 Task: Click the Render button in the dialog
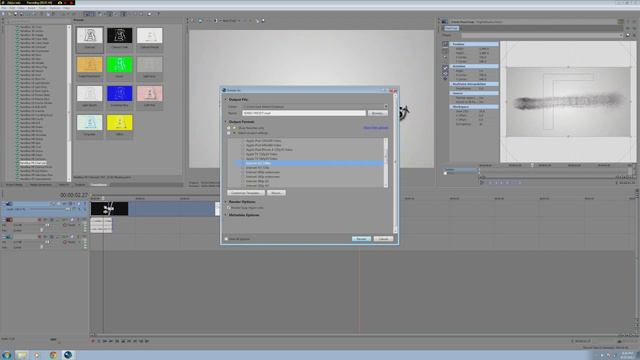(x=361, y=239)
